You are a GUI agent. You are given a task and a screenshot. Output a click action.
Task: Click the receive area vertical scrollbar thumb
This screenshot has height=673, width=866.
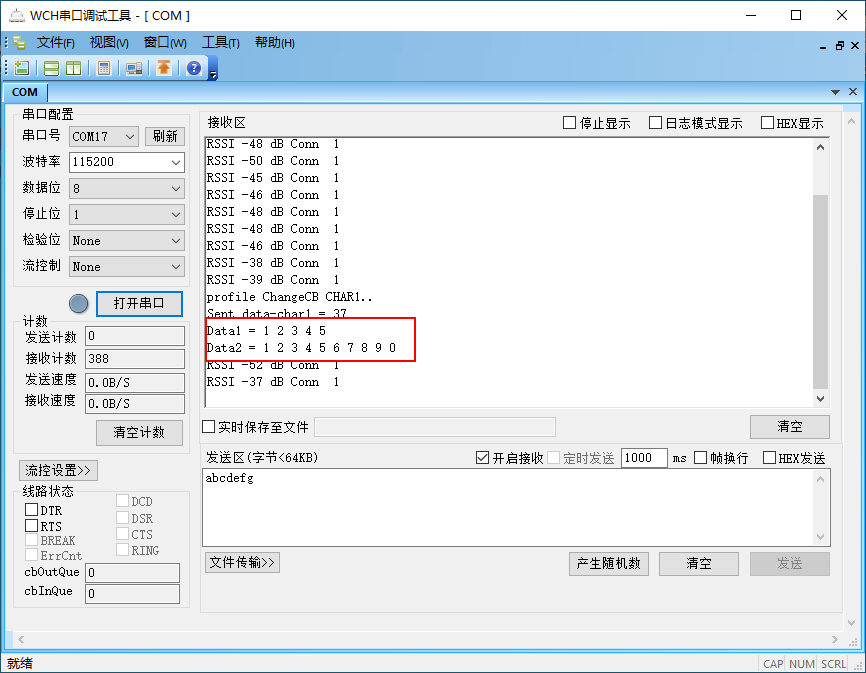(x=820, y=292)
